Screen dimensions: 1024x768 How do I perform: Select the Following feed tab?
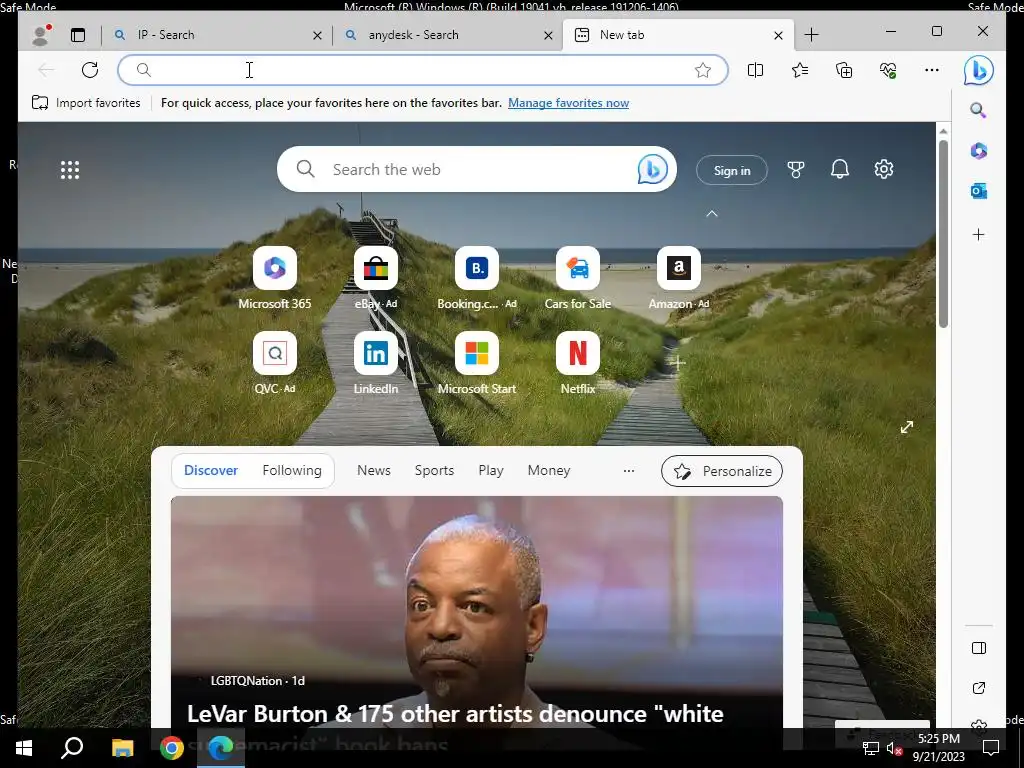point(292,470)
